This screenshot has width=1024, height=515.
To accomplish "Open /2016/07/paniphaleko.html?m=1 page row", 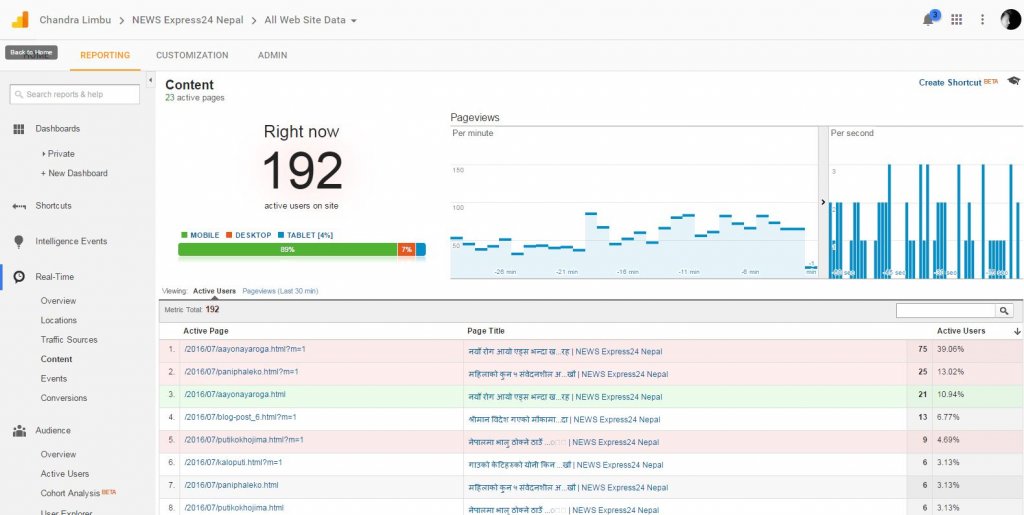I will tap(241, 372).
